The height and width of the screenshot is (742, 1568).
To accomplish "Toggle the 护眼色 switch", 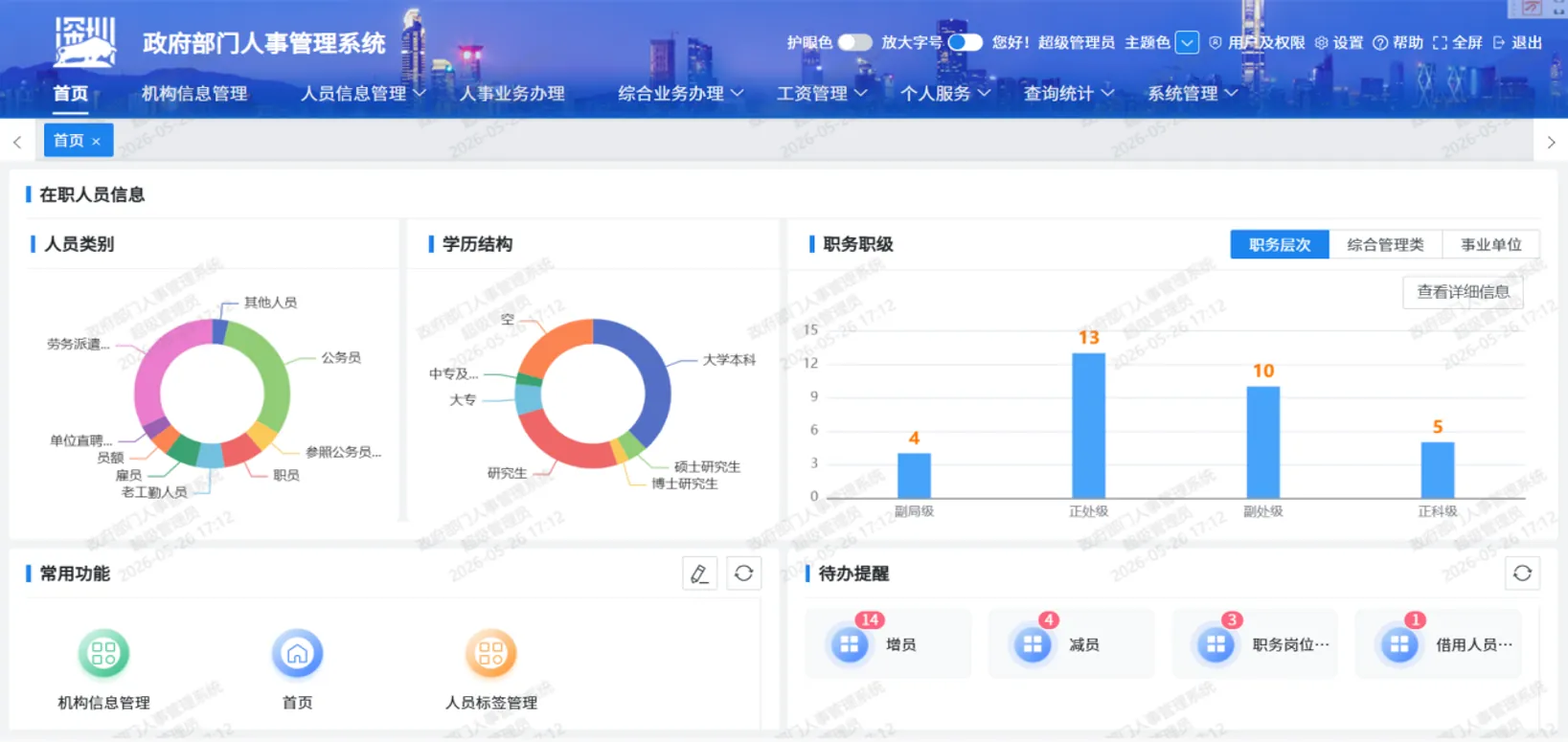I will coord(854,42).
